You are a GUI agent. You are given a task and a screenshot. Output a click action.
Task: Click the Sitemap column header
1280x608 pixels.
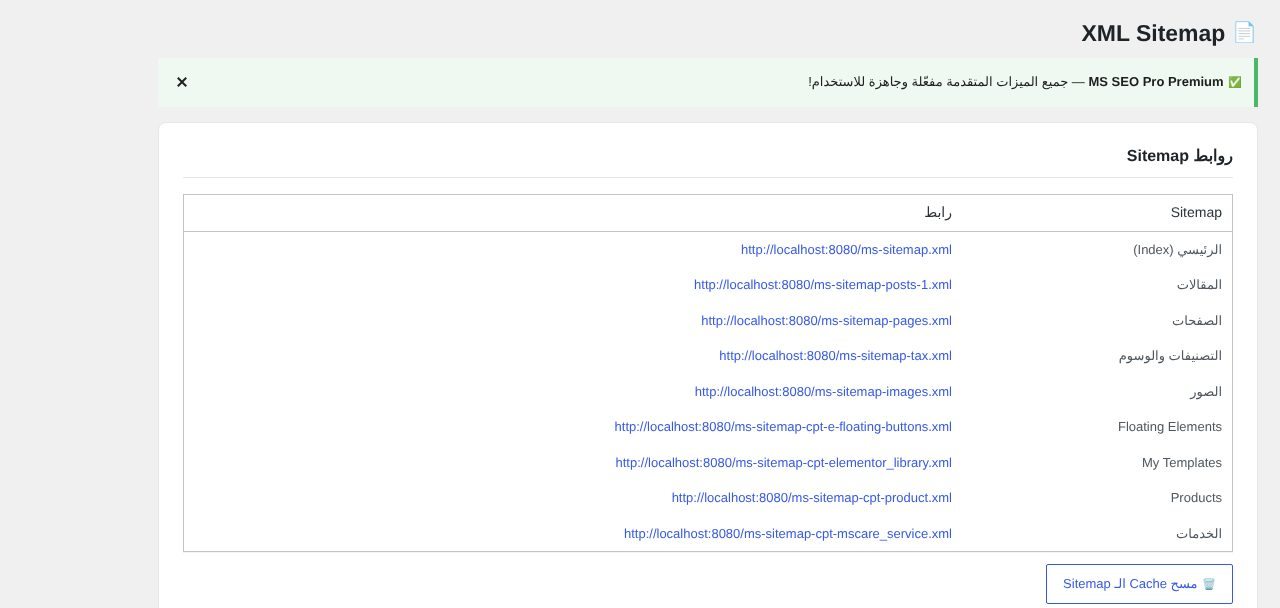1196,213
